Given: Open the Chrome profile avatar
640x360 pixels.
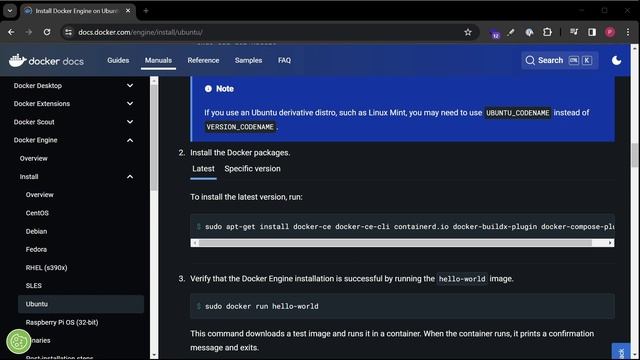Looking at the screenshot, I should click(610, 32).
